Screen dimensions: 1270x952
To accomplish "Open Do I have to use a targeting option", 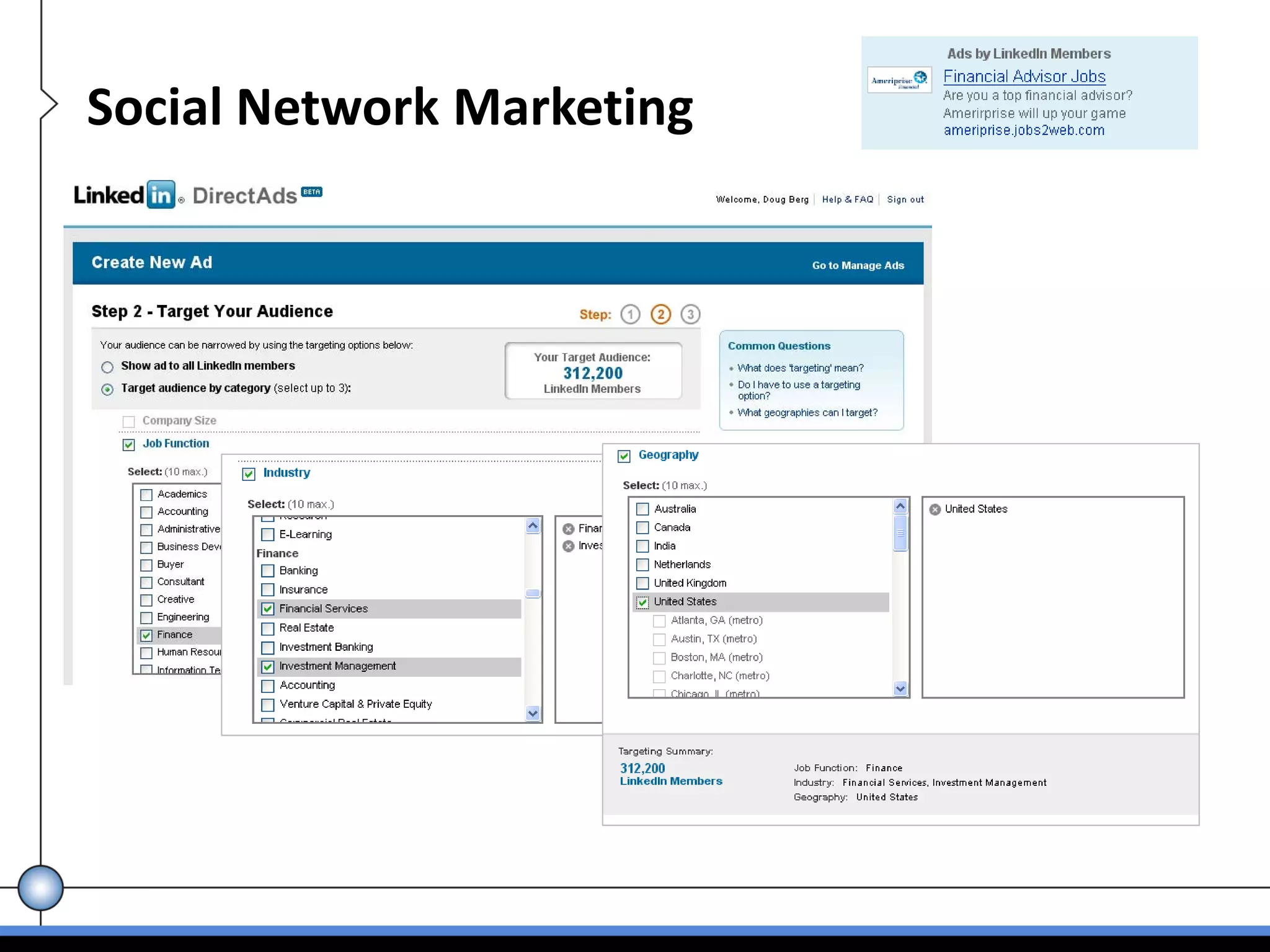I will click(x=799, y=390).
